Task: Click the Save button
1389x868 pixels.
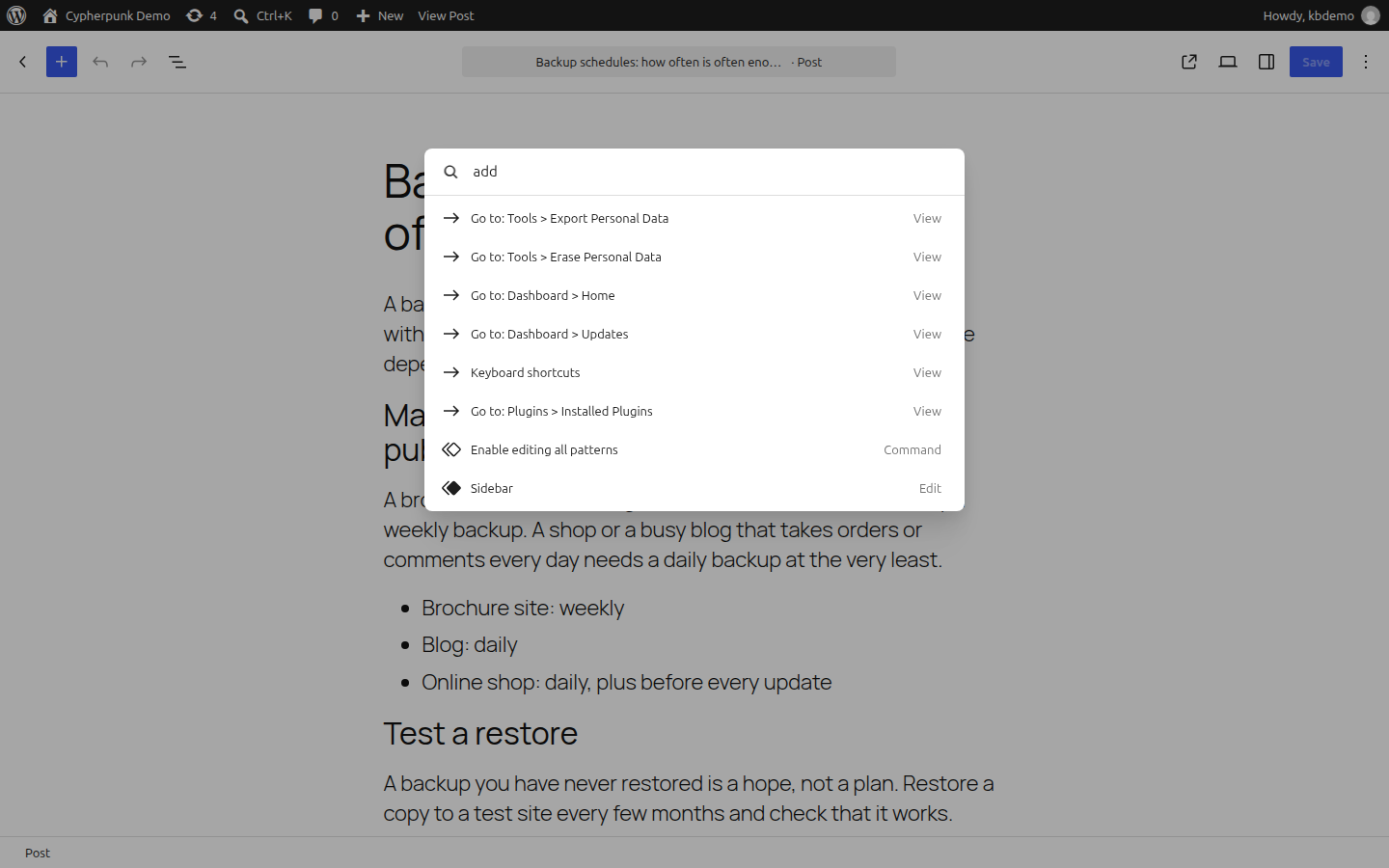Action: tap(1316, 62)
